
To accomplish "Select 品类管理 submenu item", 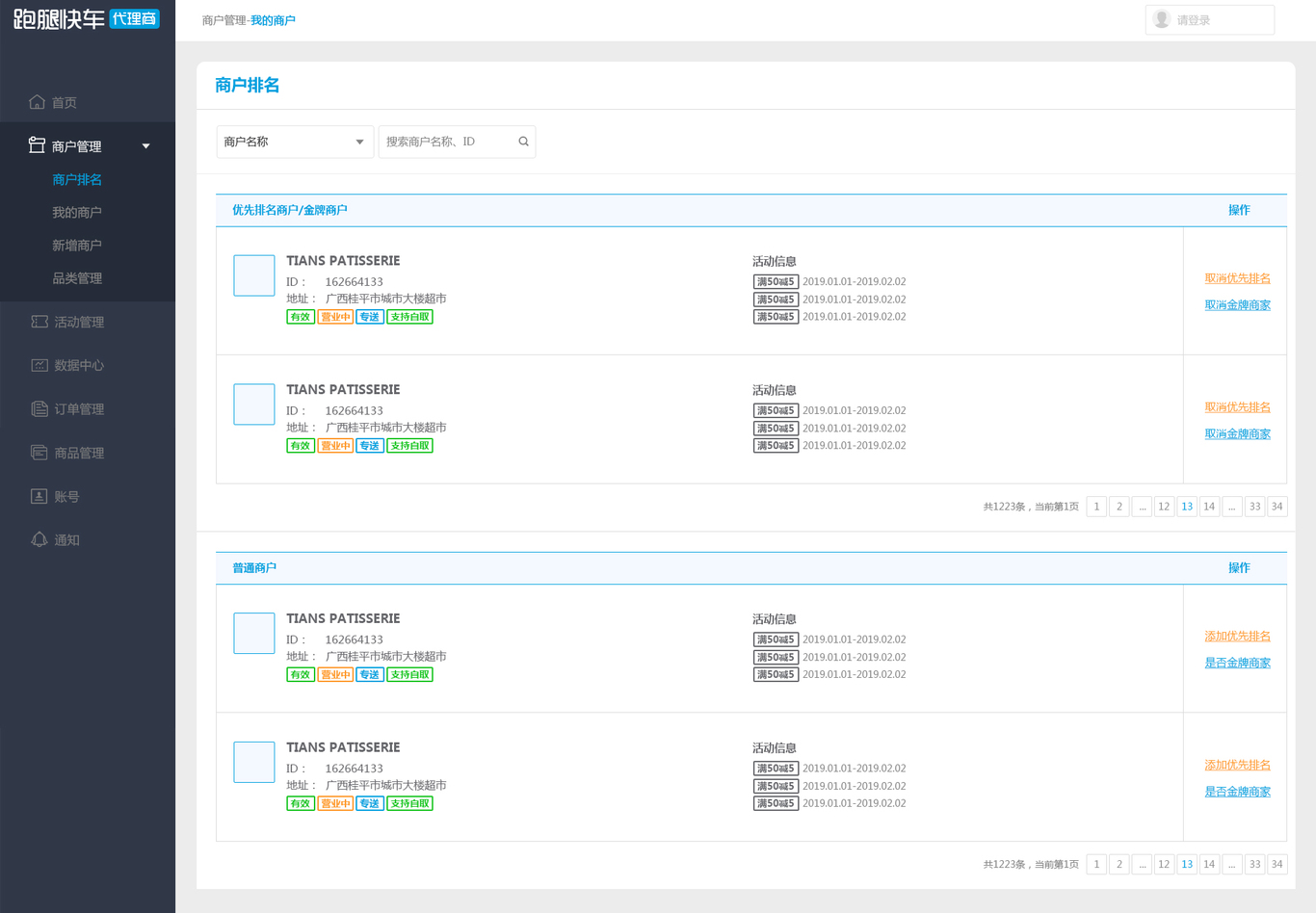I will coord(77,278).
